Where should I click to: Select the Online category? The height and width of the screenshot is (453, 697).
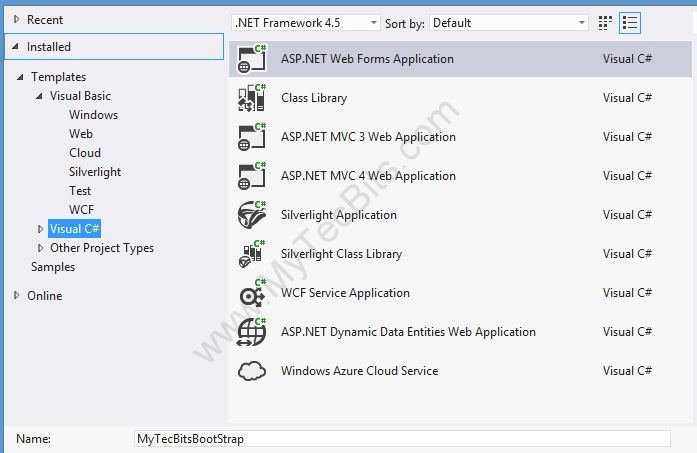coord(44,296)
